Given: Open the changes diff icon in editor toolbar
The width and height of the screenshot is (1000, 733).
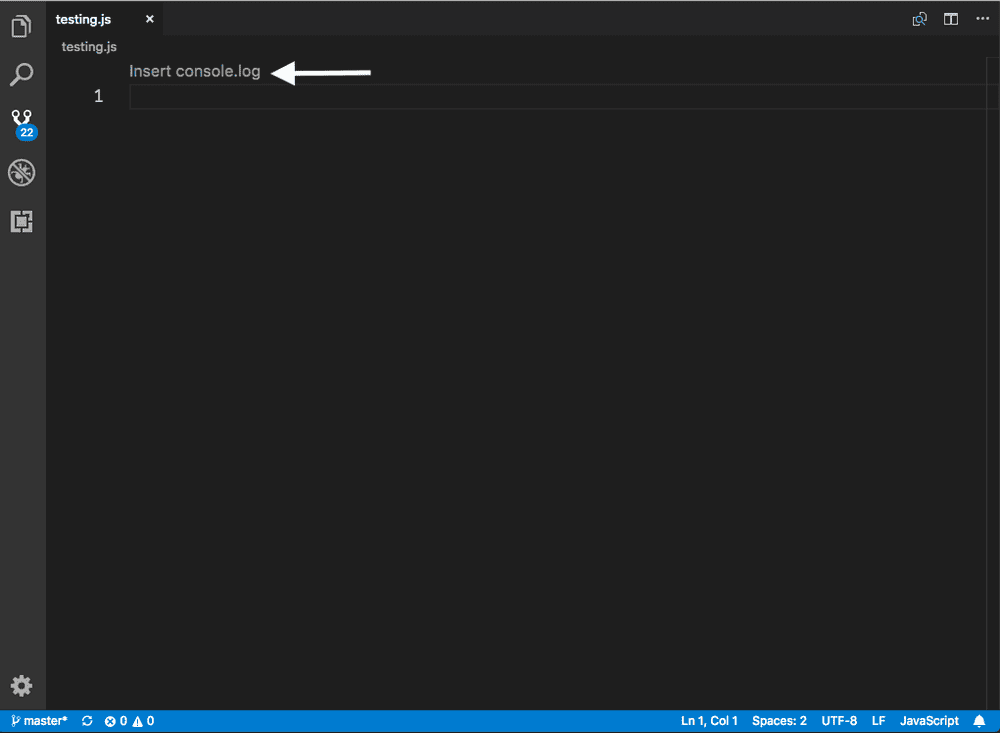Looking at the screenshot, I should [919, 18].
